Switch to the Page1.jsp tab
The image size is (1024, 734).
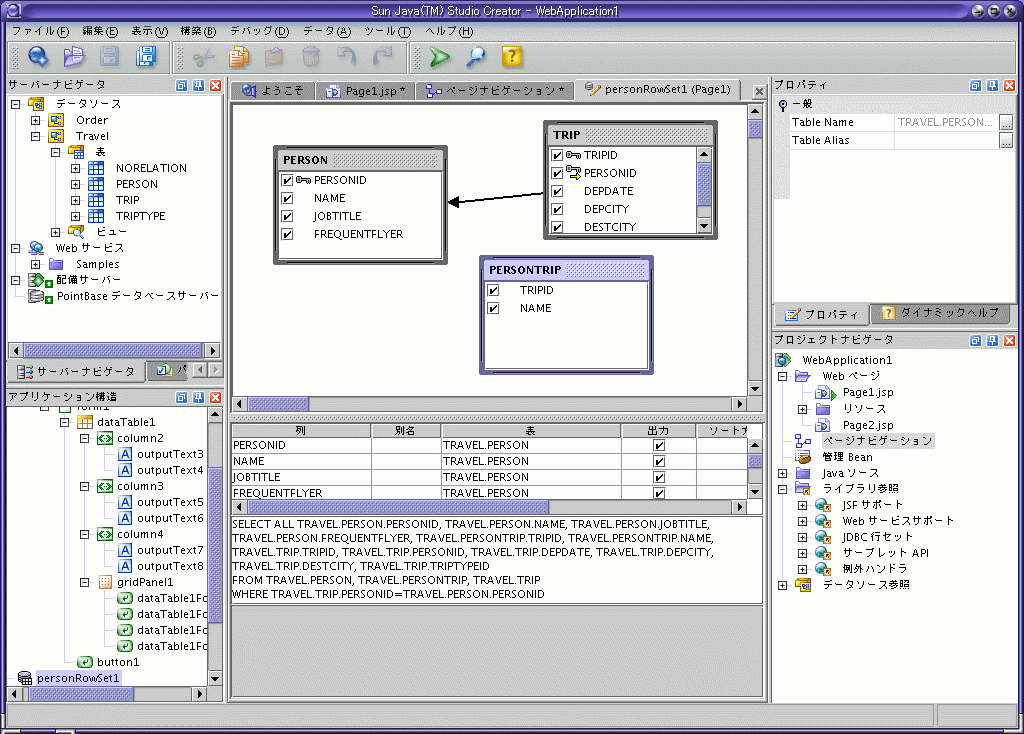[x=366, y=91]
